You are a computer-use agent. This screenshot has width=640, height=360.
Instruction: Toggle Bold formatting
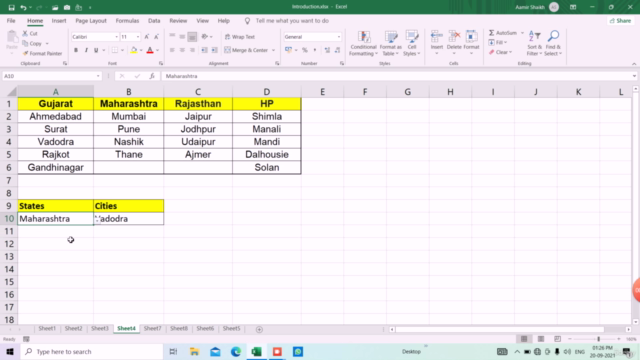[x=76, y=50]
